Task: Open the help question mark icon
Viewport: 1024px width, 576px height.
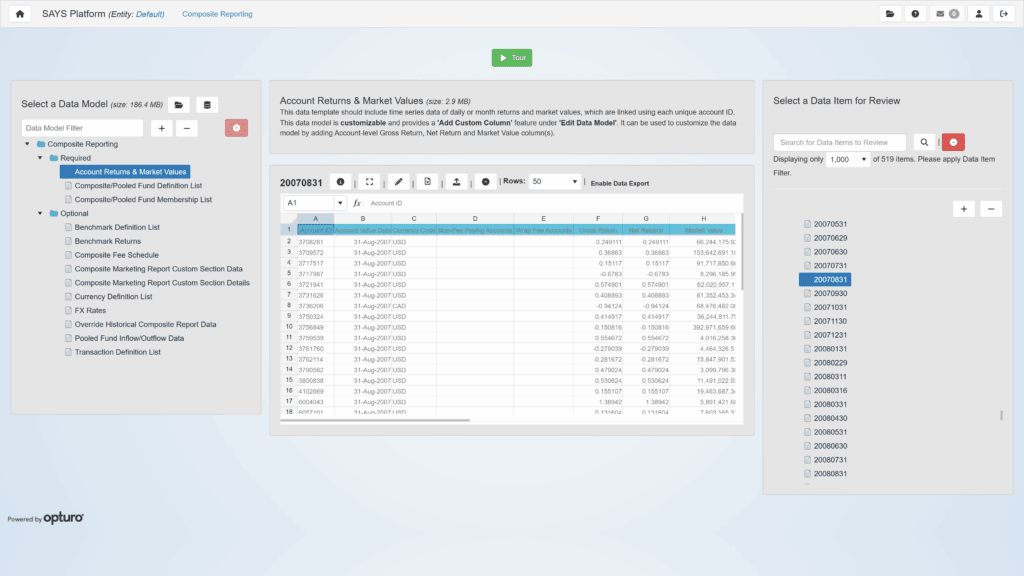Action: click(915, 14)
